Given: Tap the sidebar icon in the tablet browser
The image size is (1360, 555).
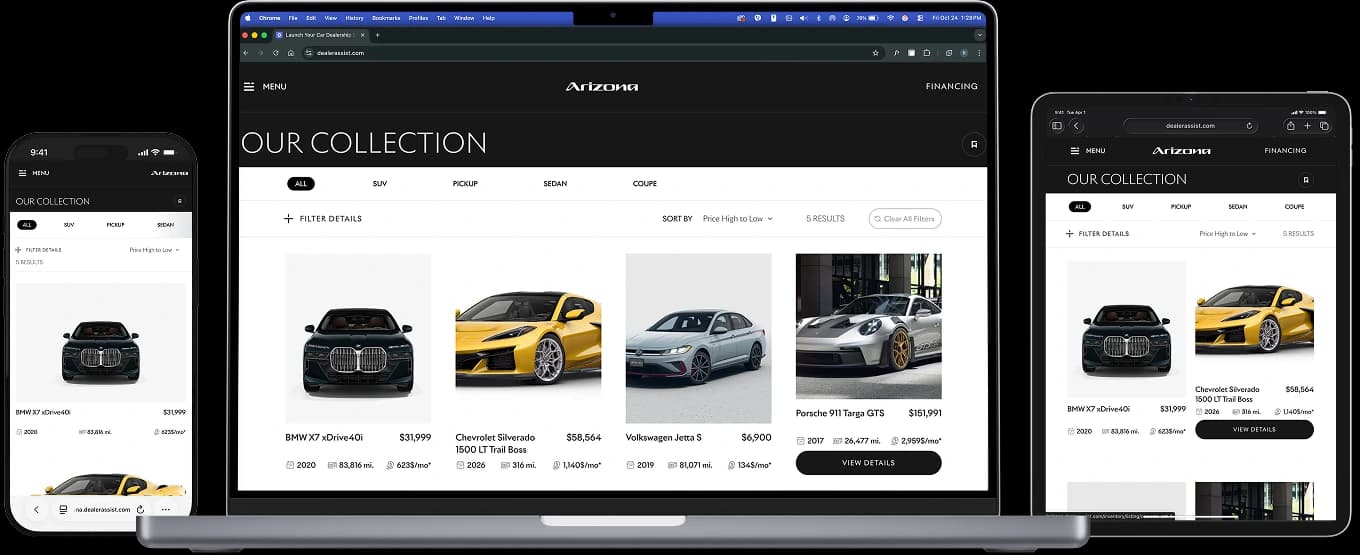Looking at the screenshot, I should click(1057, 126).
